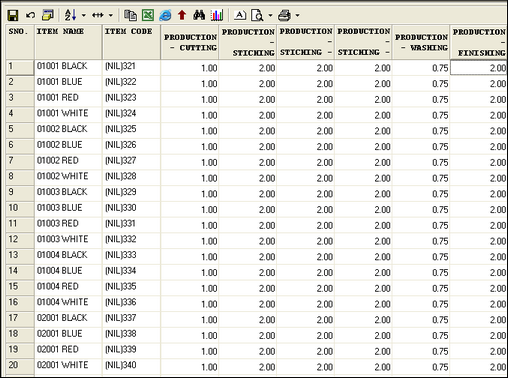Image resolution: width=508 pixels, height=378 pixels.
Task: Click item name 02001 BLACK
Action: tap(62, 318)
